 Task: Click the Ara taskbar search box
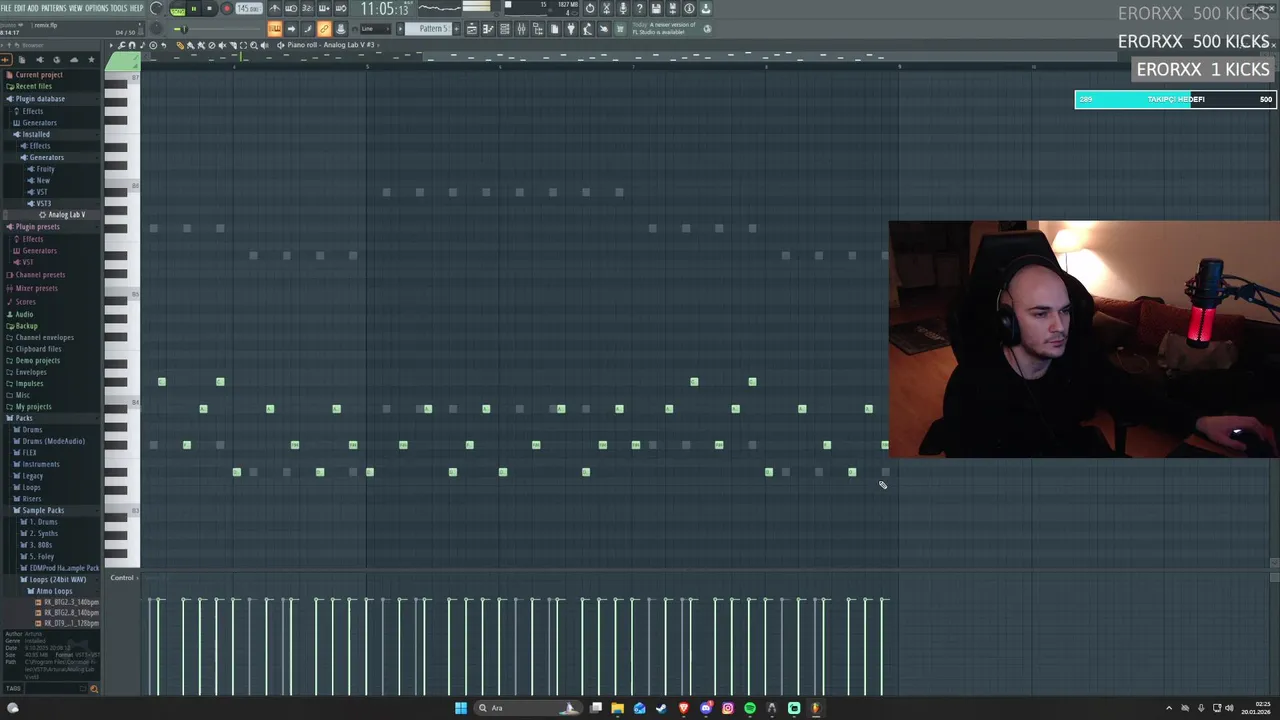(526, 708)
